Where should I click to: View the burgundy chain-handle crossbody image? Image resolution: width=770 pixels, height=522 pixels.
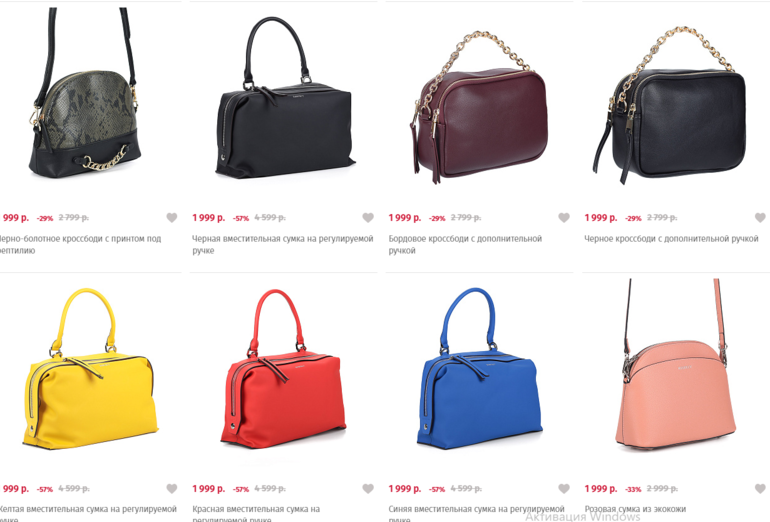point(479,107)
